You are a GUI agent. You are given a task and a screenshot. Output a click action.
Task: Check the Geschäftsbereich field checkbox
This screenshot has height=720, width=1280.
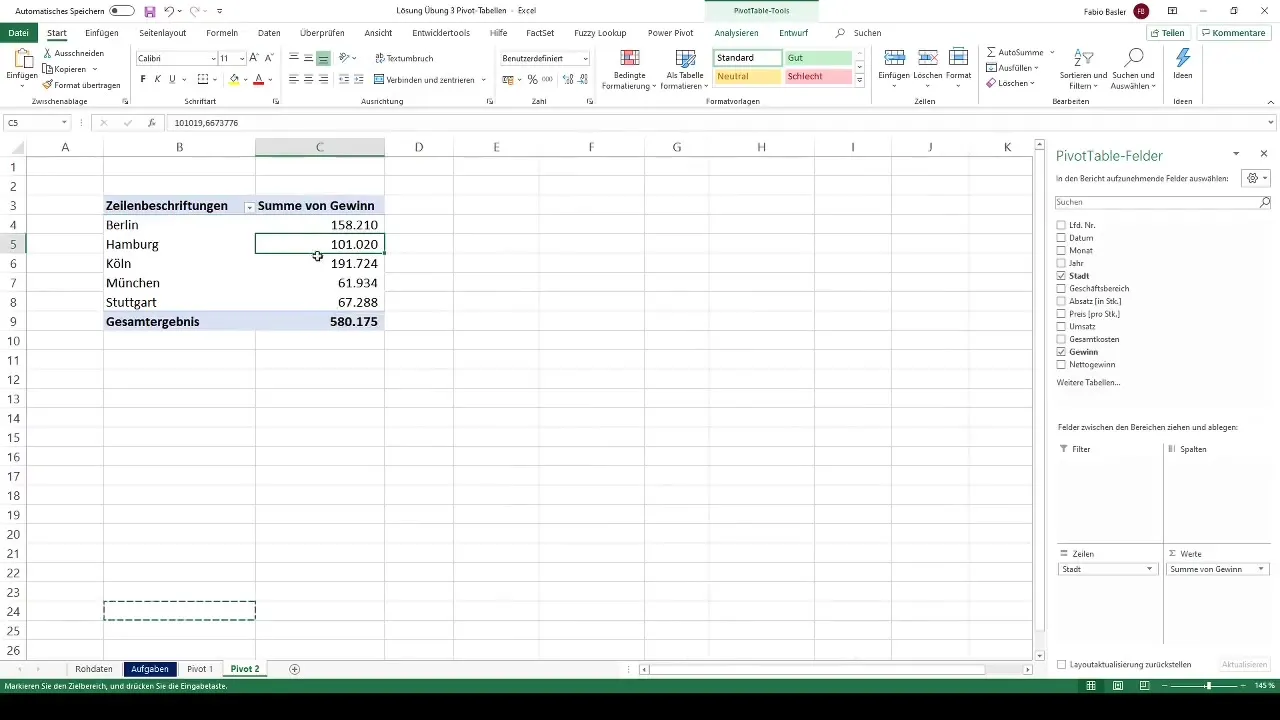(1061, 289)
